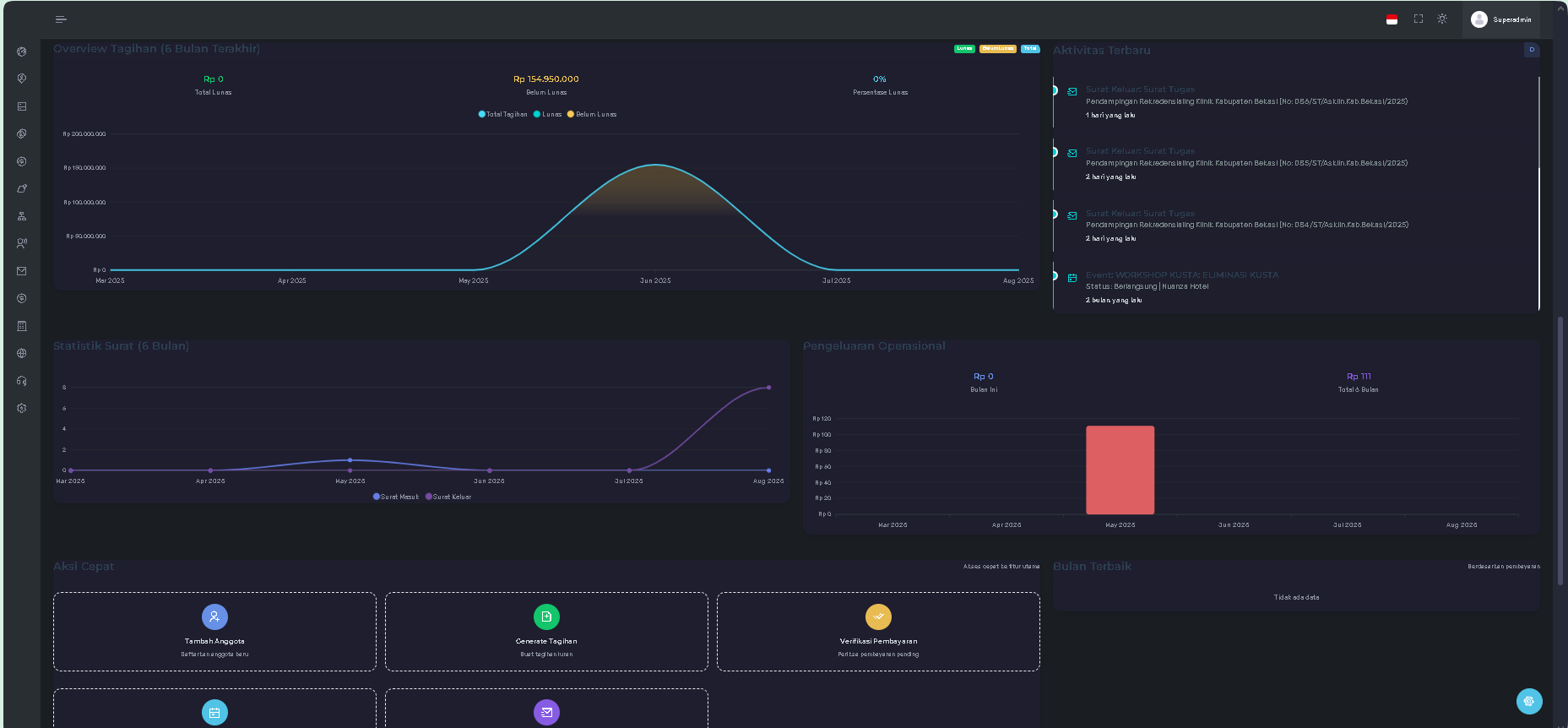
Task: Select the Total badge above billing chart
Action: pos(1030,49)
